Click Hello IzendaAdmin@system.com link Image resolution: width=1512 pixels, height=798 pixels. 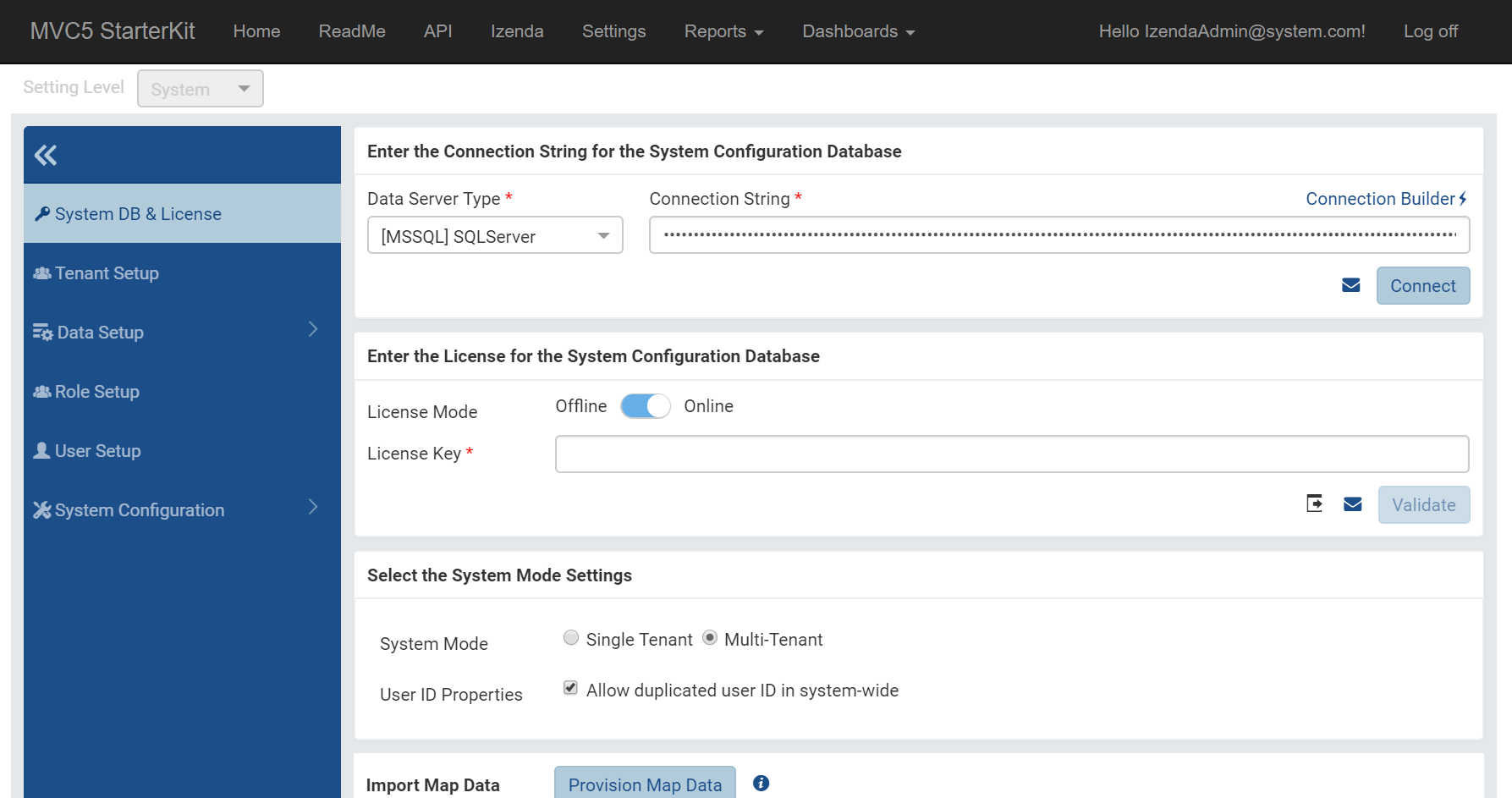pos(1232,31)
